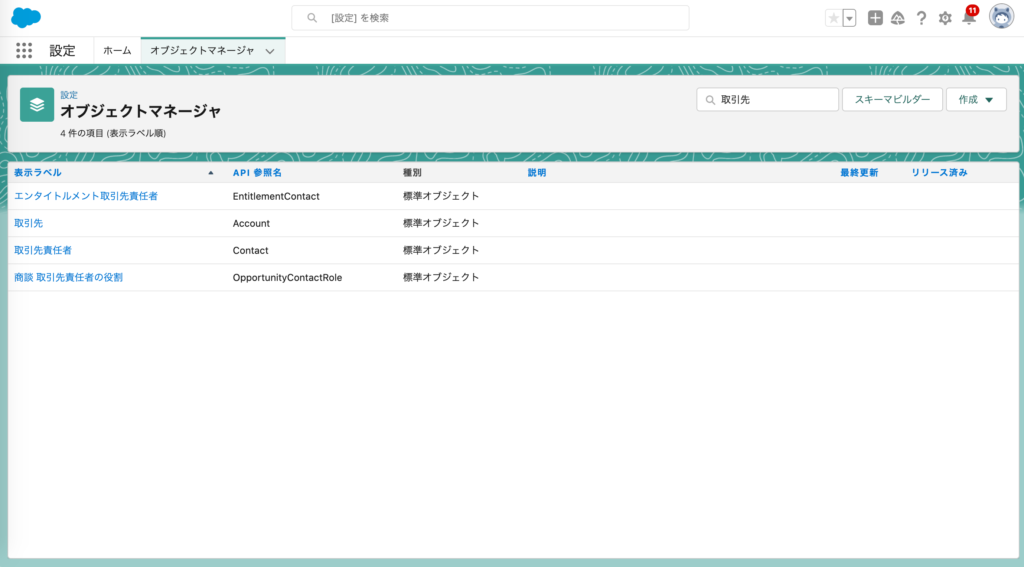Switch to the ホーム tab
1024x567 pixels.
click(x=117, y=50)
